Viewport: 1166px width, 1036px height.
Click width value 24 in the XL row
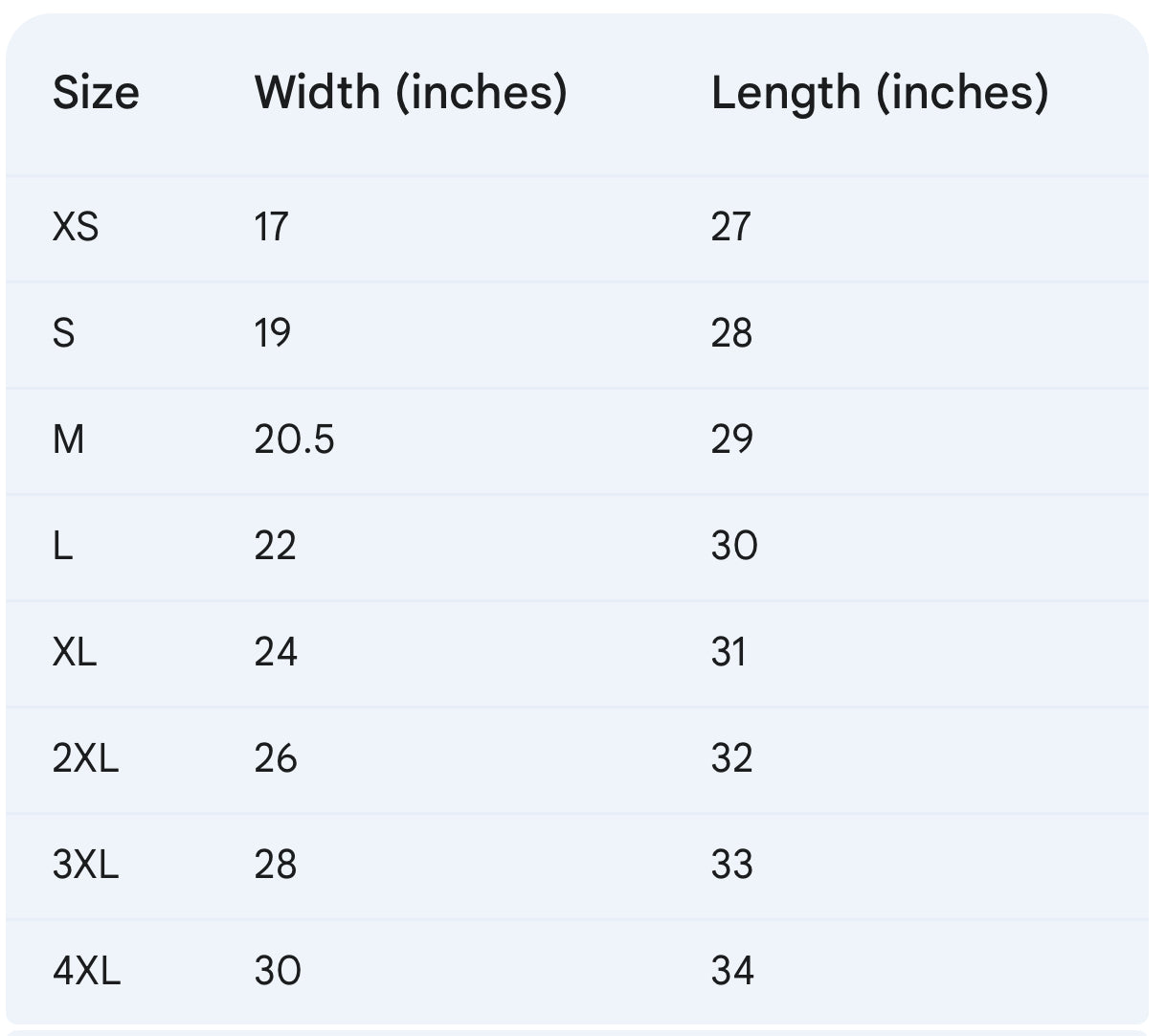click(276, 652)
